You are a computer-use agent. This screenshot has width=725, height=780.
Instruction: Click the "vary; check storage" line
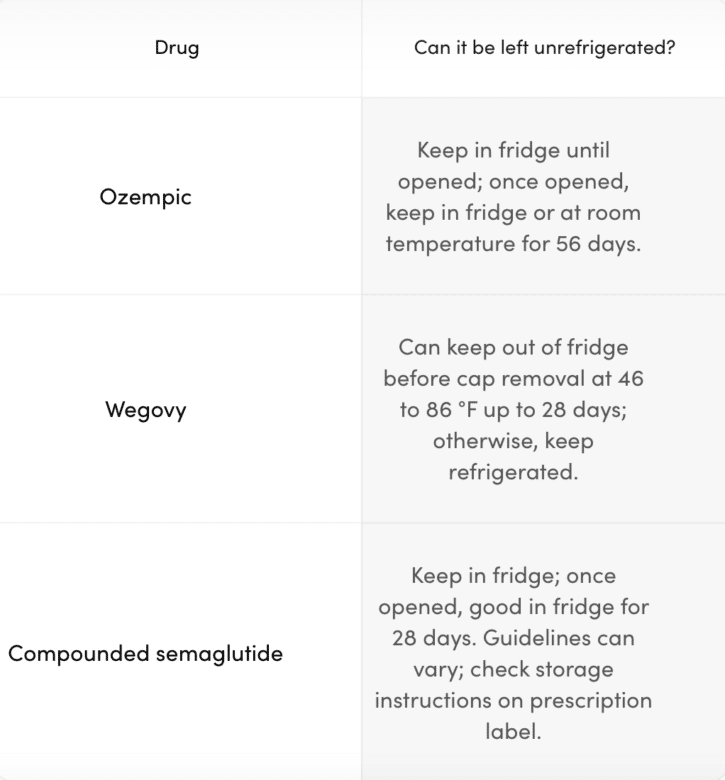click(513, 669)
